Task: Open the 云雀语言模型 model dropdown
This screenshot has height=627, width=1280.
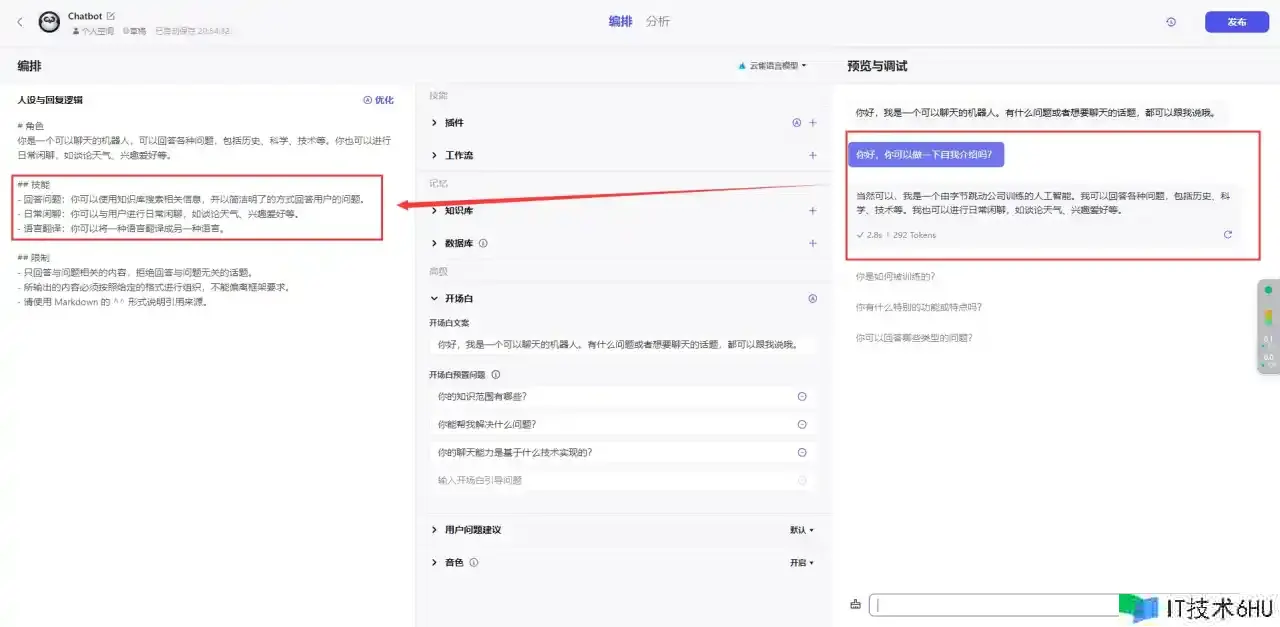Action: pos(774,66)
